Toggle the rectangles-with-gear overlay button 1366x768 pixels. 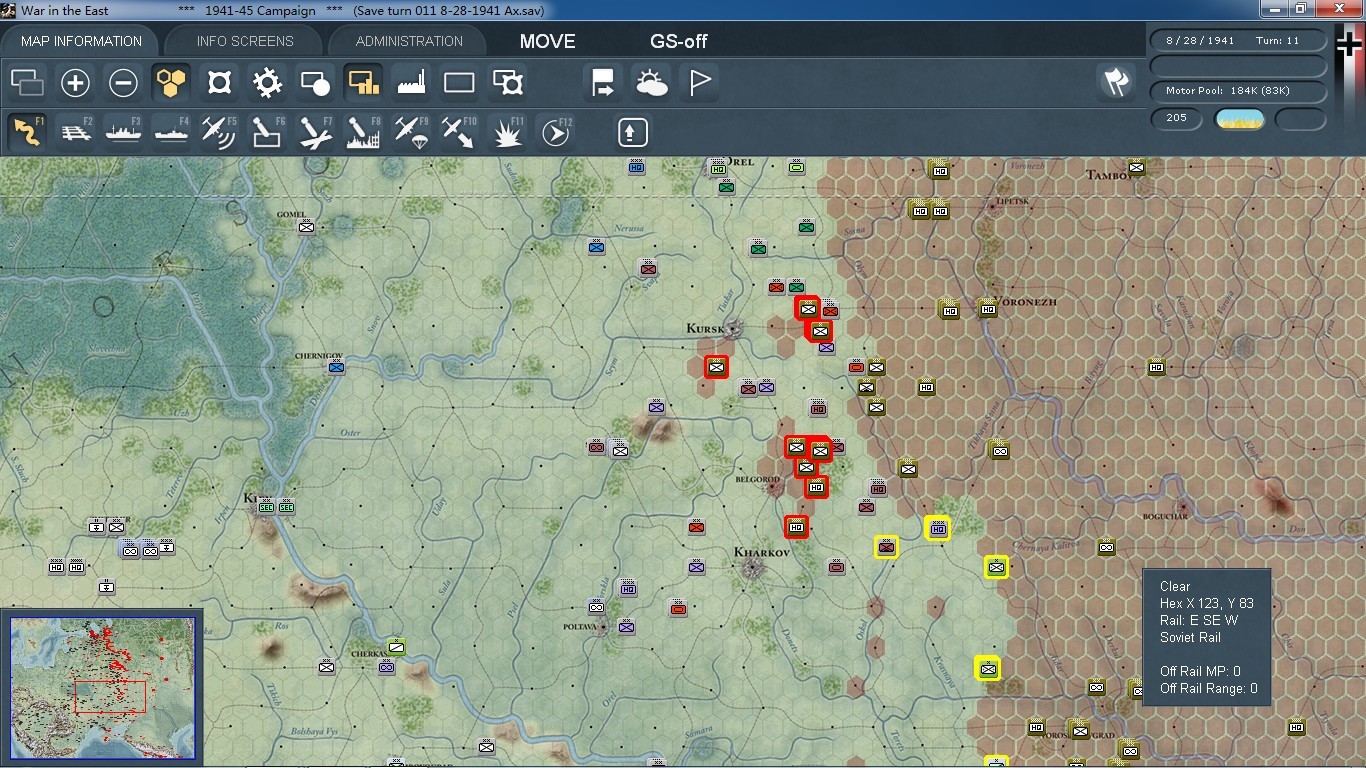point(508,83)
